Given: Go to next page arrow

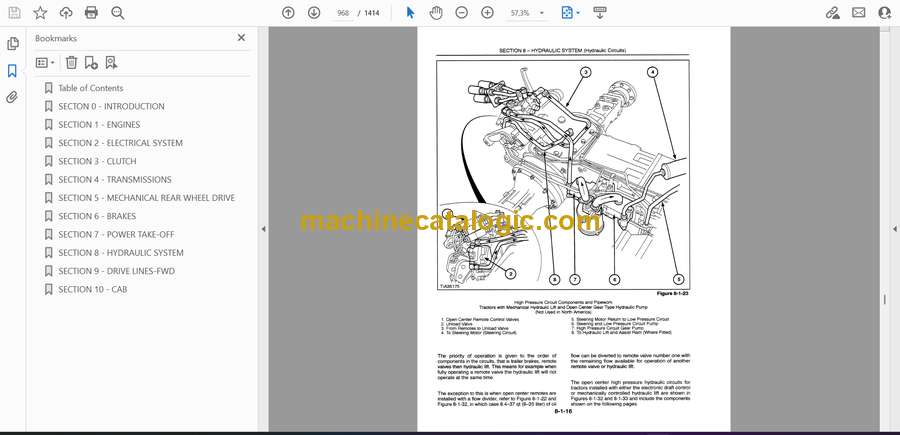Looking at the screenshot, I should [x=314, y=13].
